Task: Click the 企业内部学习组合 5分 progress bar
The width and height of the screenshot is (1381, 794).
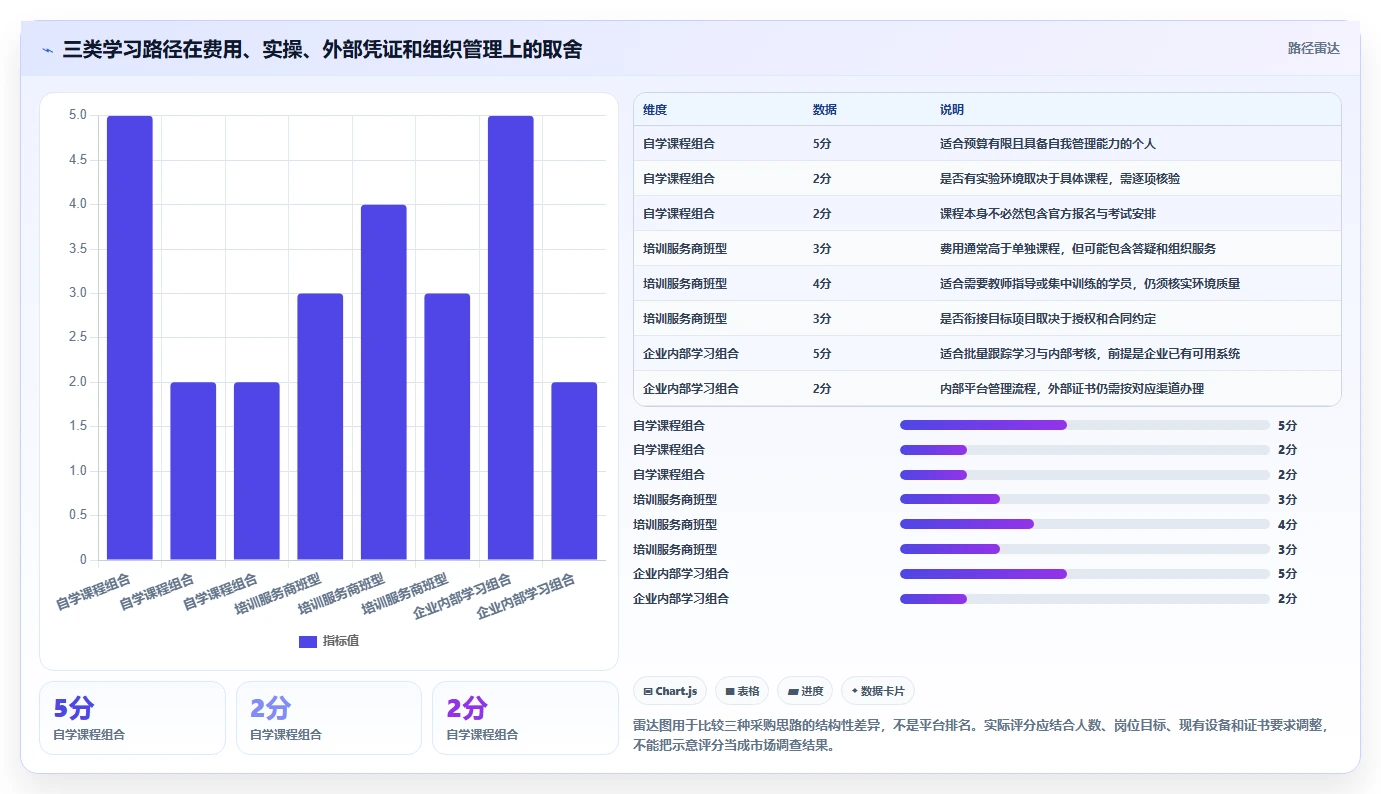Action: (x=1085, y=574)
